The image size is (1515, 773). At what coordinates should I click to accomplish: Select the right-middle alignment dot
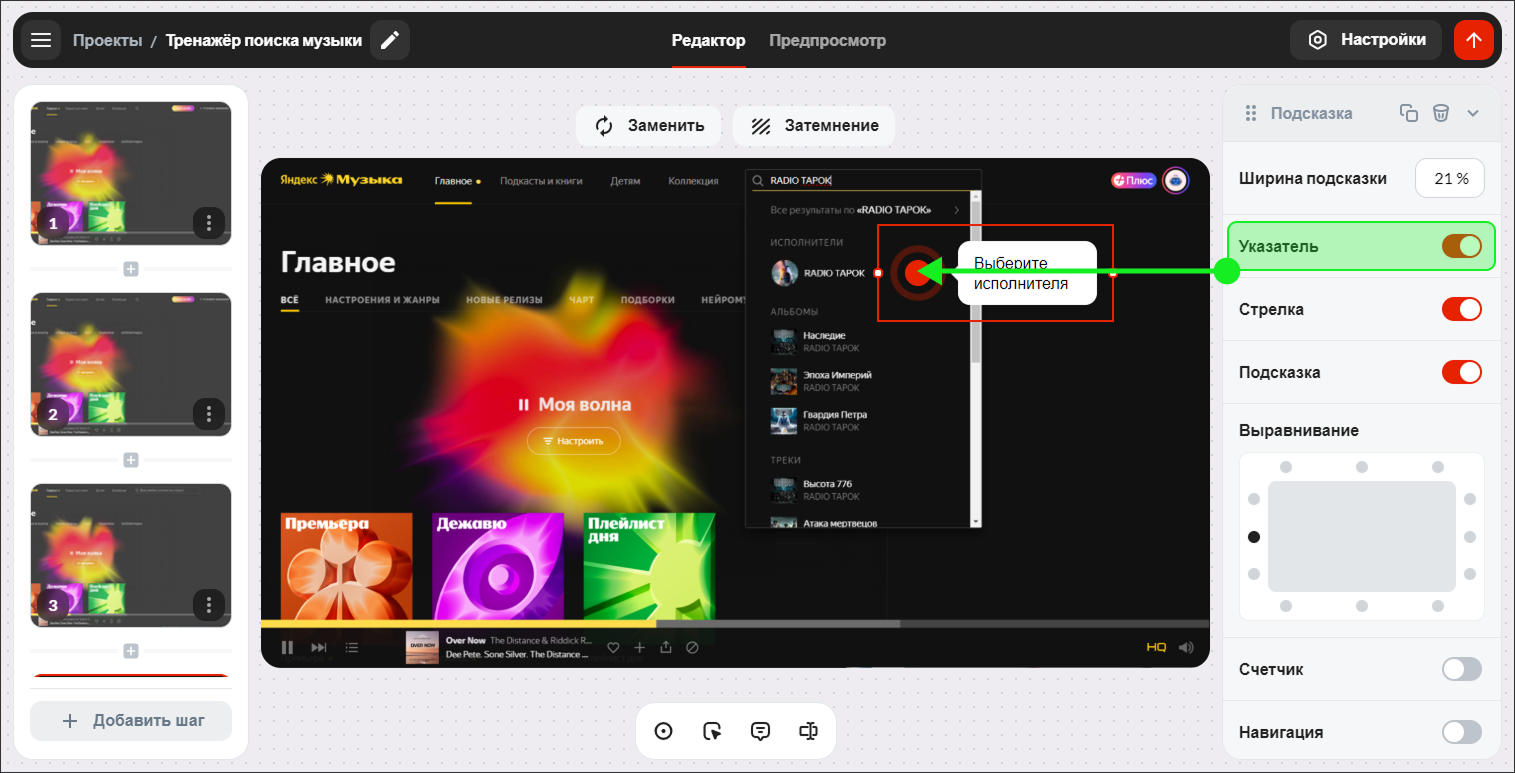[x=1470, y=537]
